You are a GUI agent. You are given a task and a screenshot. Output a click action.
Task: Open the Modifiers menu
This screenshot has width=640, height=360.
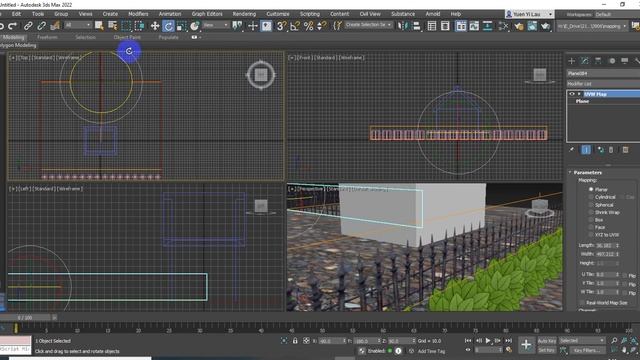point(138,14)
